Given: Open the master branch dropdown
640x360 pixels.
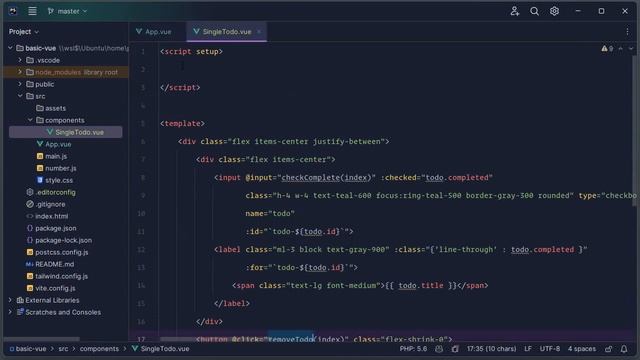Looking at the screenshot, I should (x=67, y=11).
